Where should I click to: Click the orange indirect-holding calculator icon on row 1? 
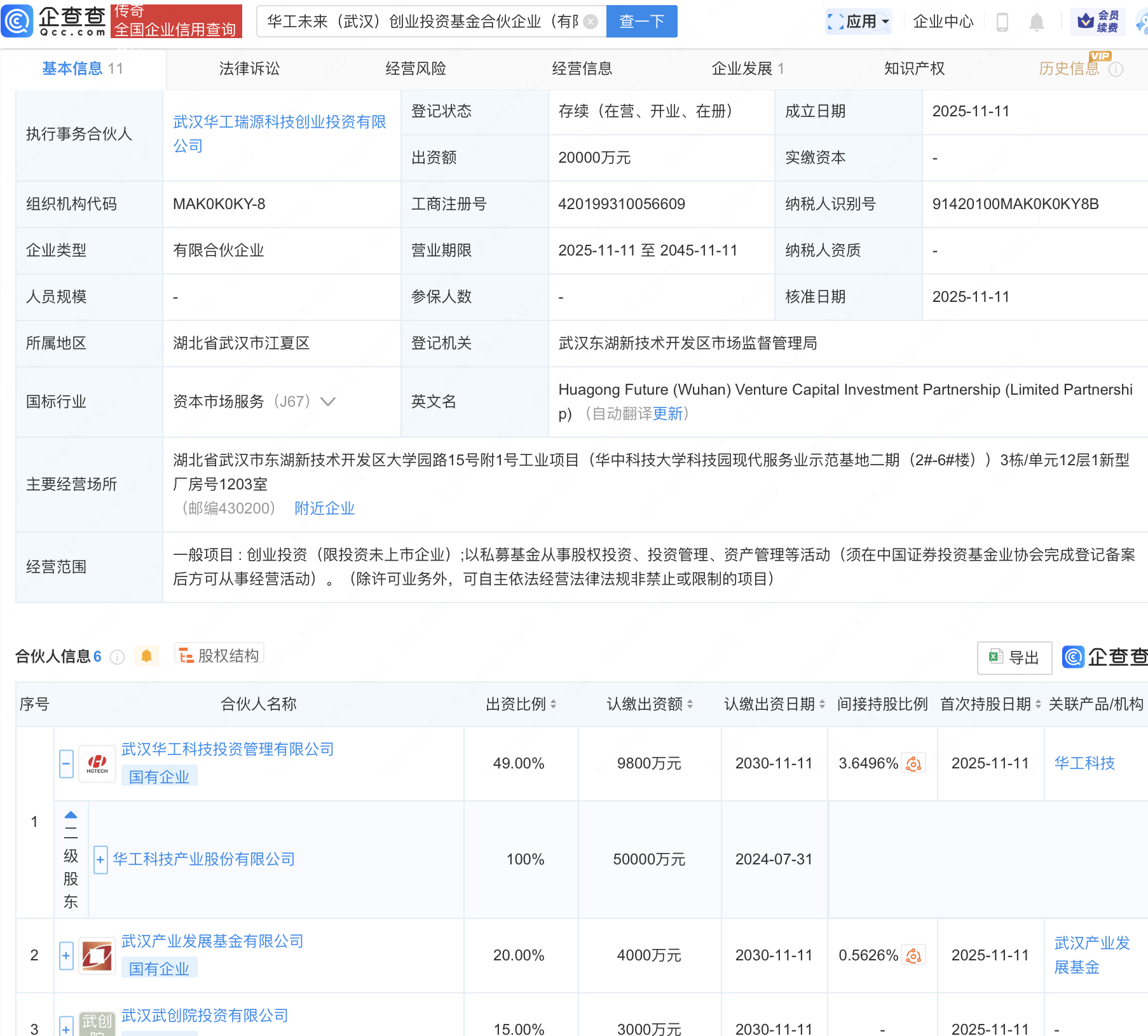tap(913, 763)
